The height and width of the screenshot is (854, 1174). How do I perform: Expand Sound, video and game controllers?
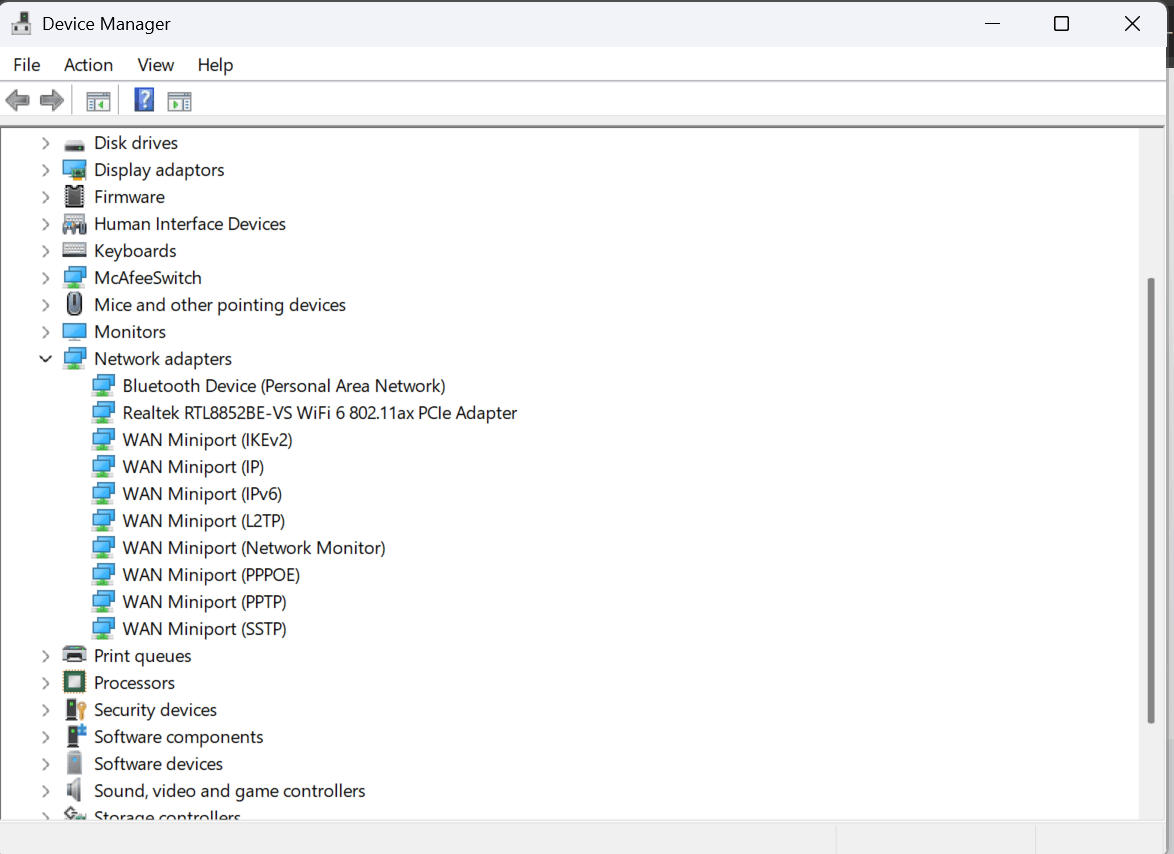click(x=46, y=790)
